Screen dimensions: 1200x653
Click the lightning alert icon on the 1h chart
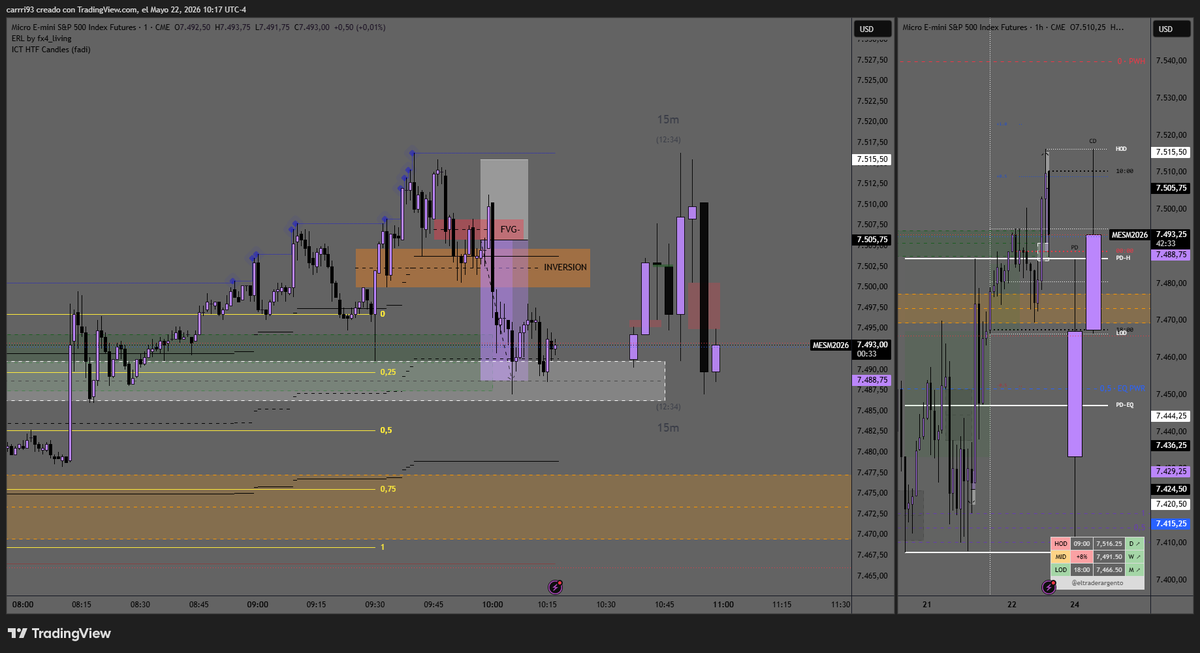coord(1048,587)
